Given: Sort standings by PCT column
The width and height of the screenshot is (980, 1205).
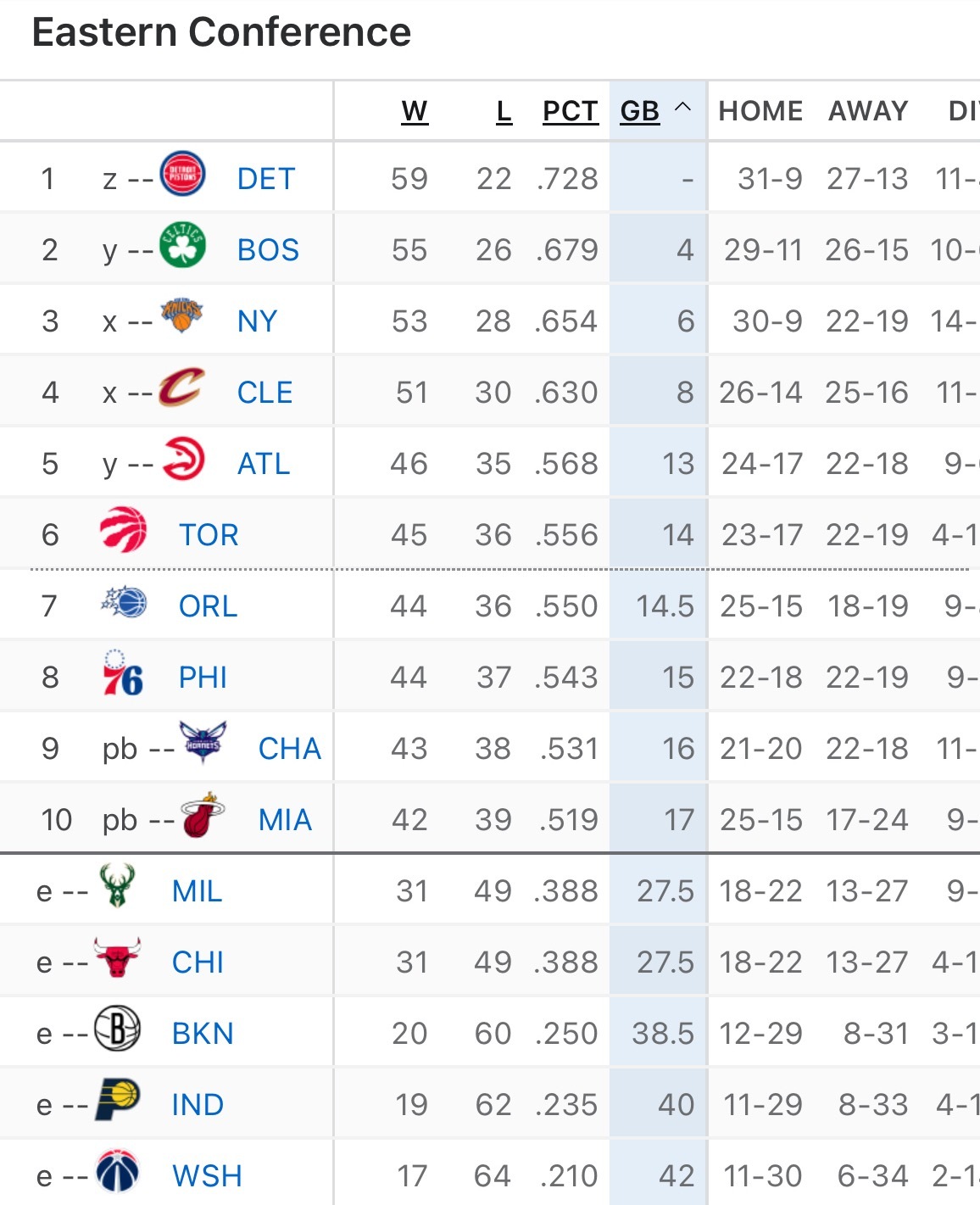Looking at the screenshot, I should point(570,111).
